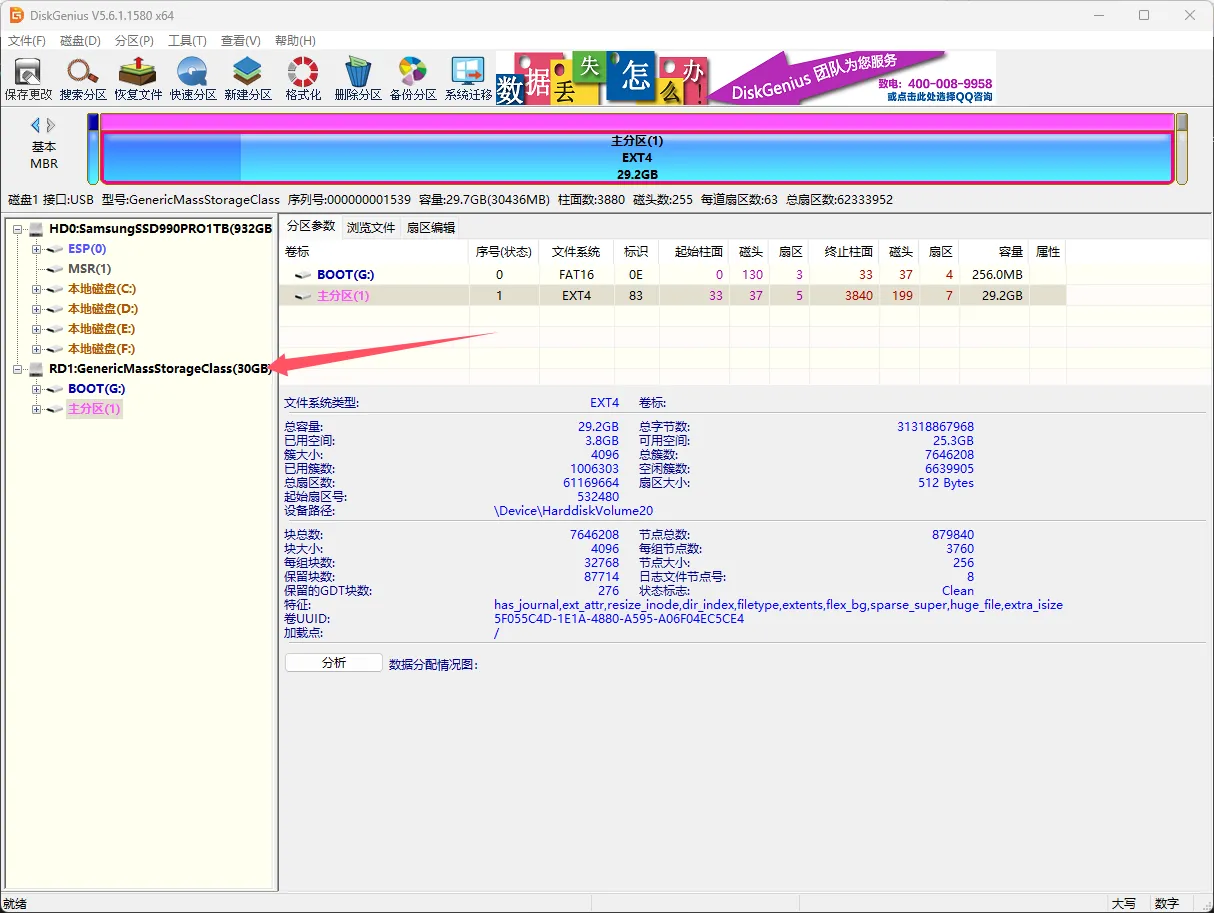This screenshot has height=913, width=1214.
Task: Open the Tools (工具) menu
Action: (x=187, y=41)
